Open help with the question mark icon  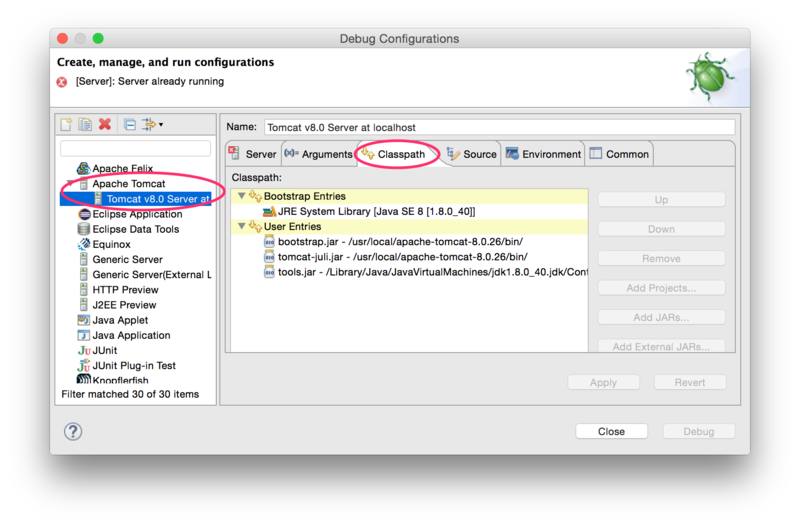73,431
